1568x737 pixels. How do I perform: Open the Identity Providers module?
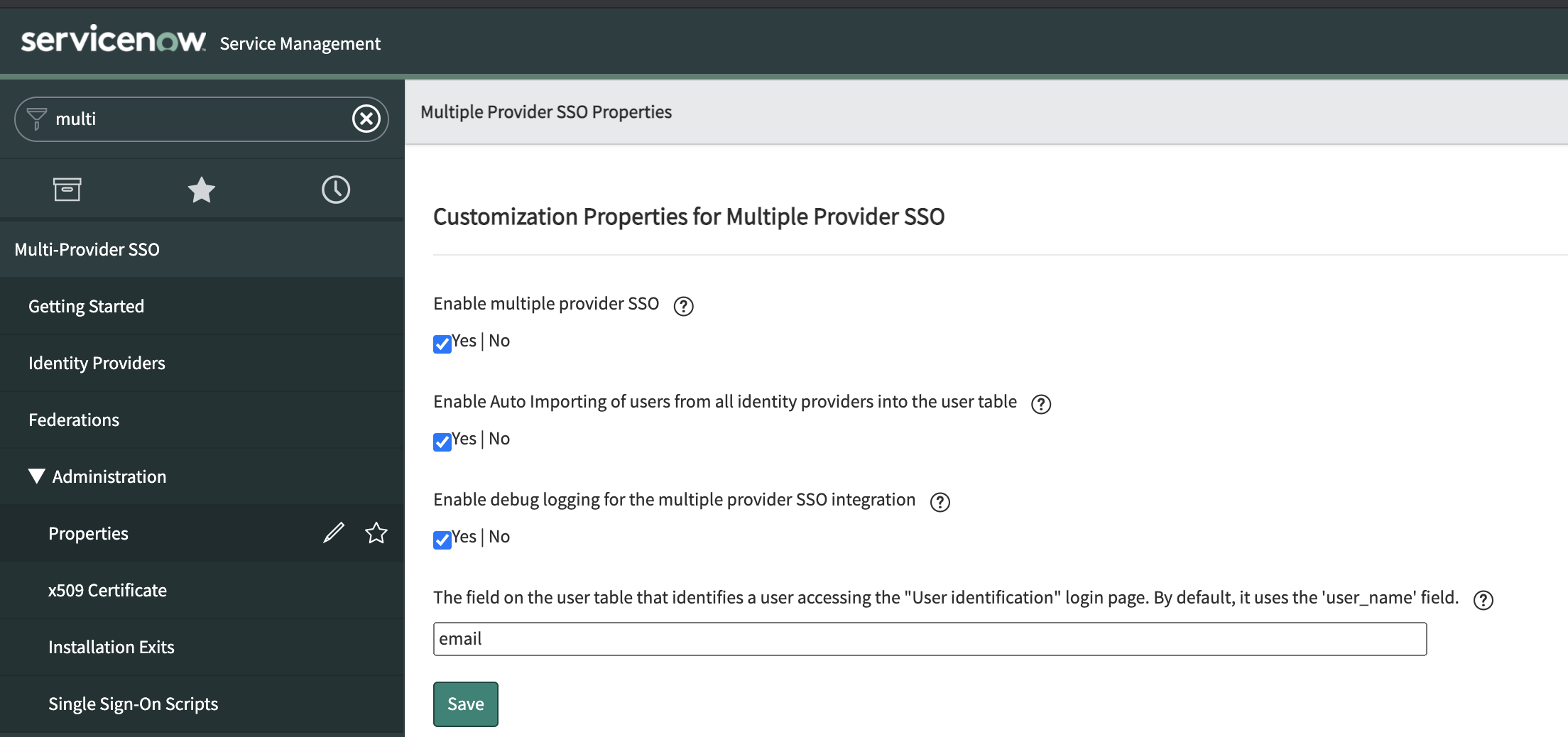pyautogui.click(x=96, y=363)
